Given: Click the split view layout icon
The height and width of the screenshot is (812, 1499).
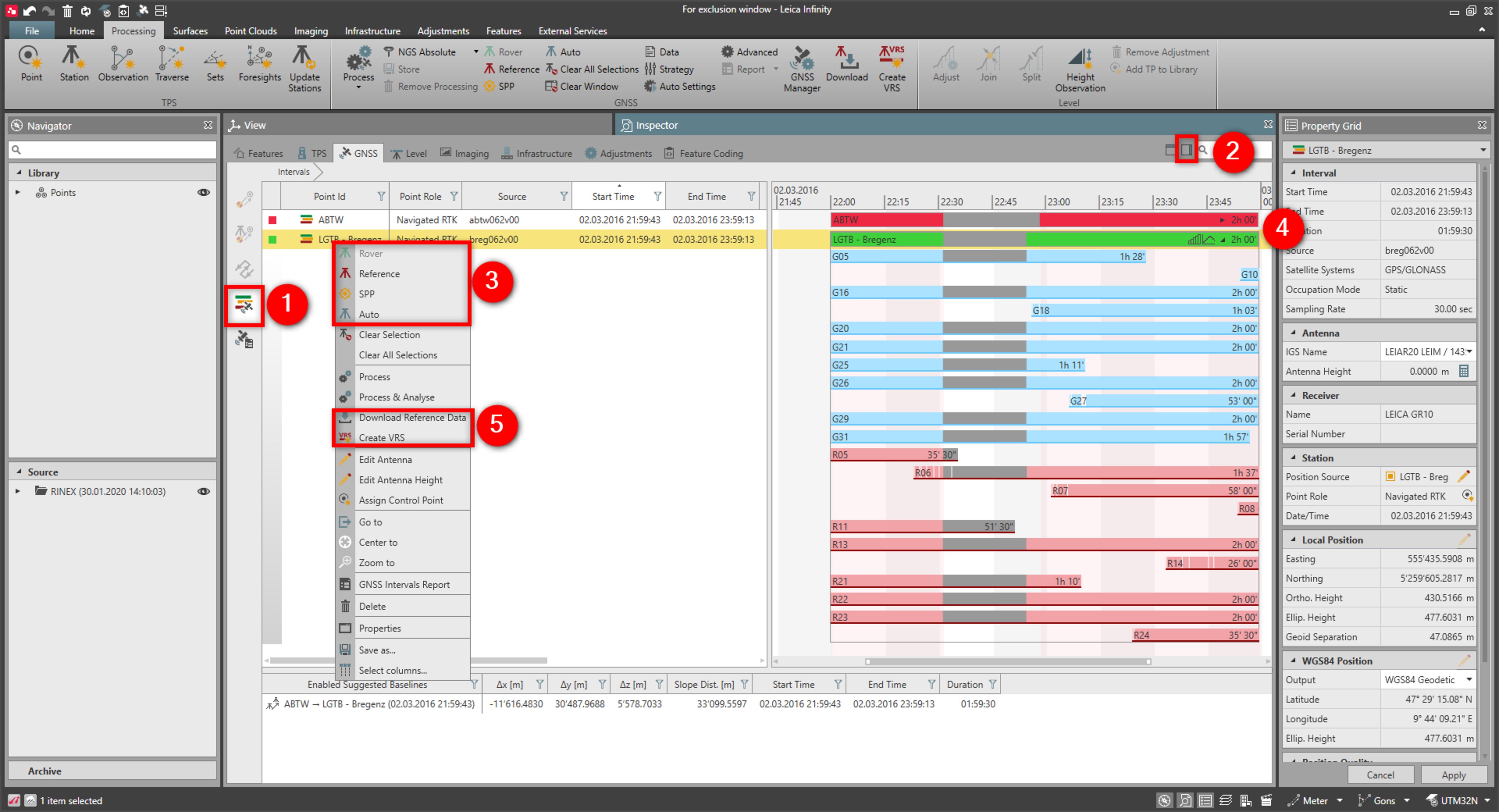Looking at the screenshot, I should pos(1186,150).
